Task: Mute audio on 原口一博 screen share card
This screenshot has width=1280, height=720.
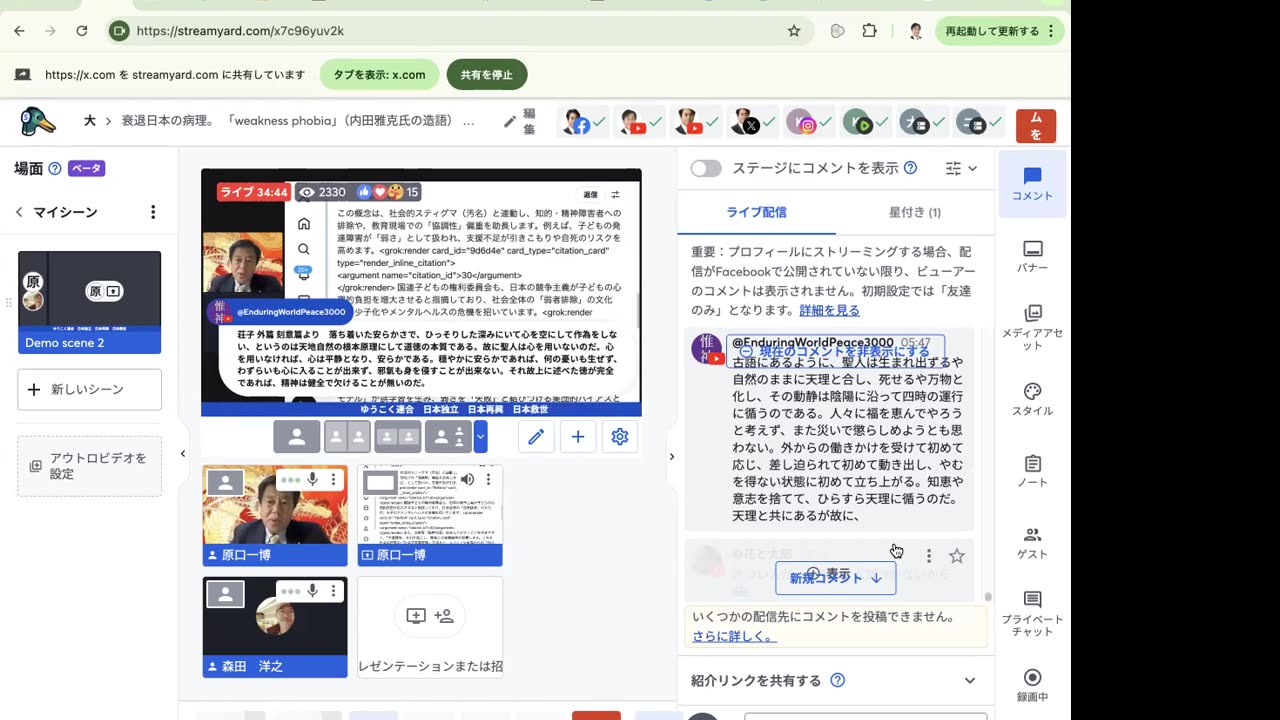Action: point(467,480)
